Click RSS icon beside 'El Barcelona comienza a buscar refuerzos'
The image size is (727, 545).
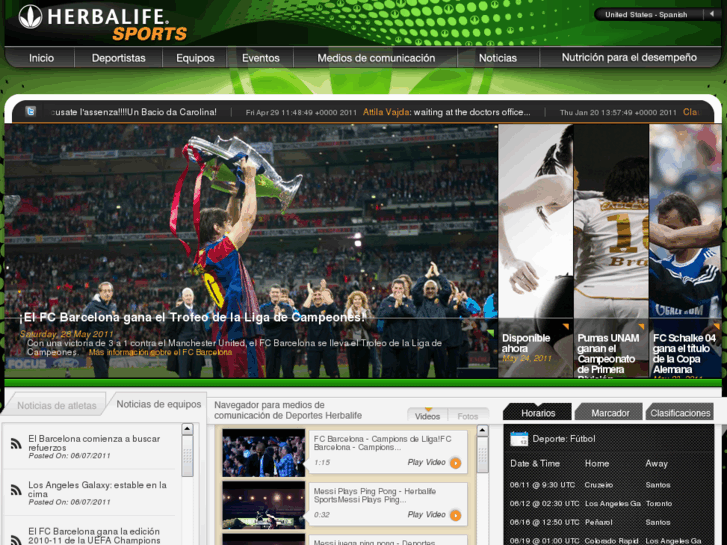pyautogui.click(x=16, y=444)
